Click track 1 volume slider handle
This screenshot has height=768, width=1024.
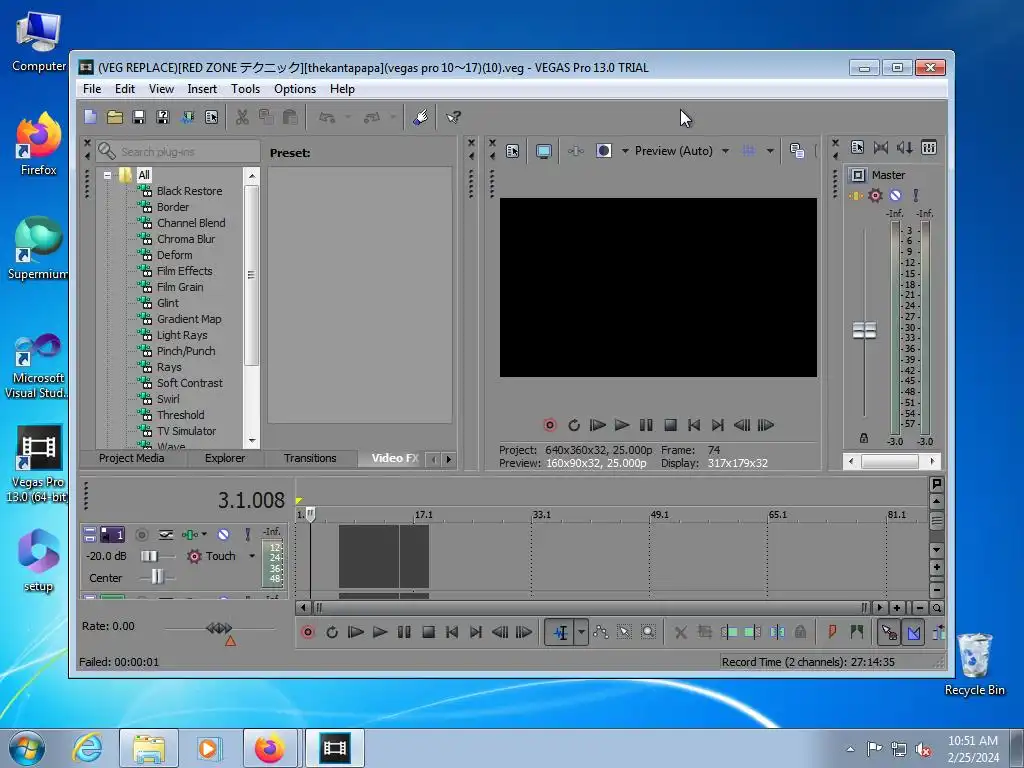pyautogui.click(x=149, y=556)
